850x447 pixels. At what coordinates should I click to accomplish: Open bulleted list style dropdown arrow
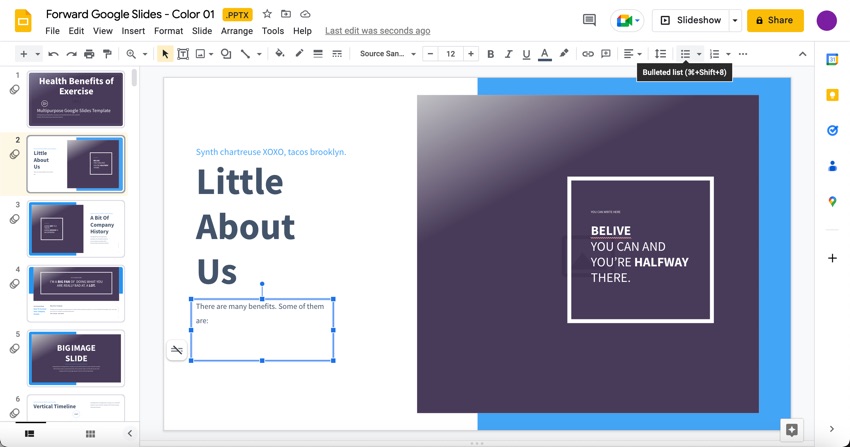tap(699, 54)
